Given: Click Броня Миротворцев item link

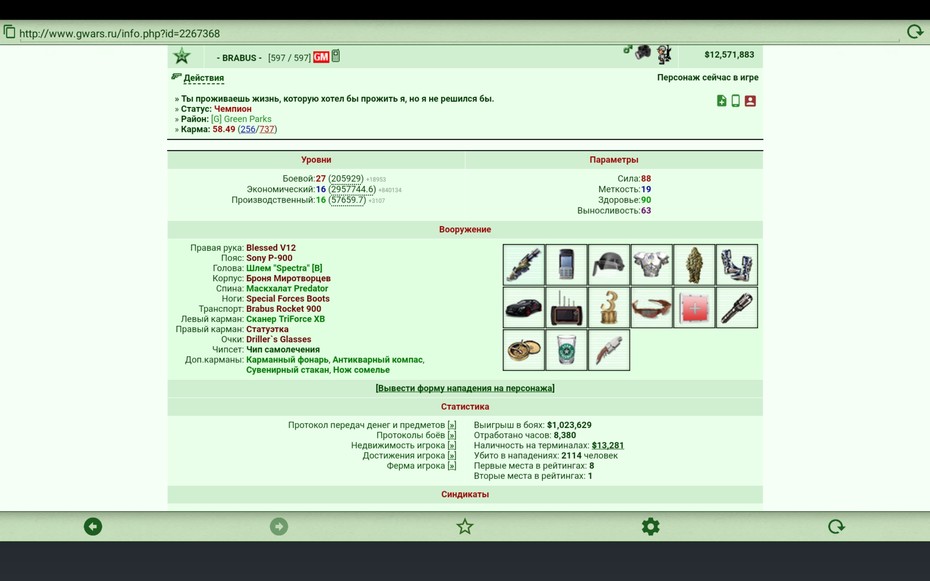Looking at the screenshot, I should tap(288, 278).
